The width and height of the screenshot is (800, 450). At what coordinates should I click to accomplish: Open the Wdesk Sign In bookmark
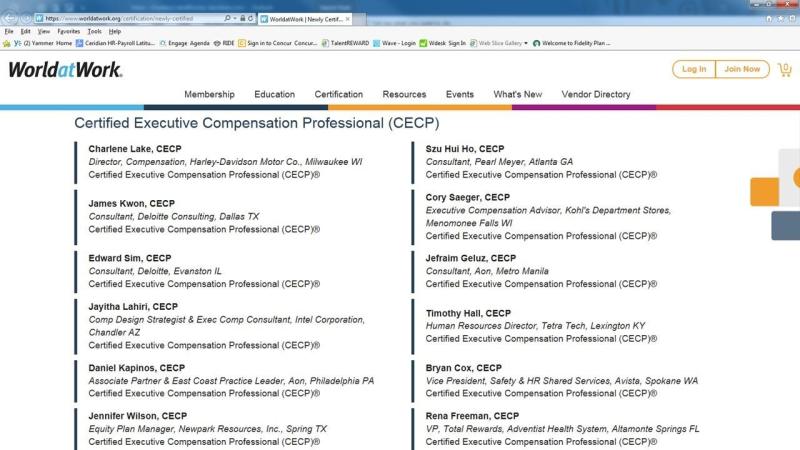tap(443, 43)
